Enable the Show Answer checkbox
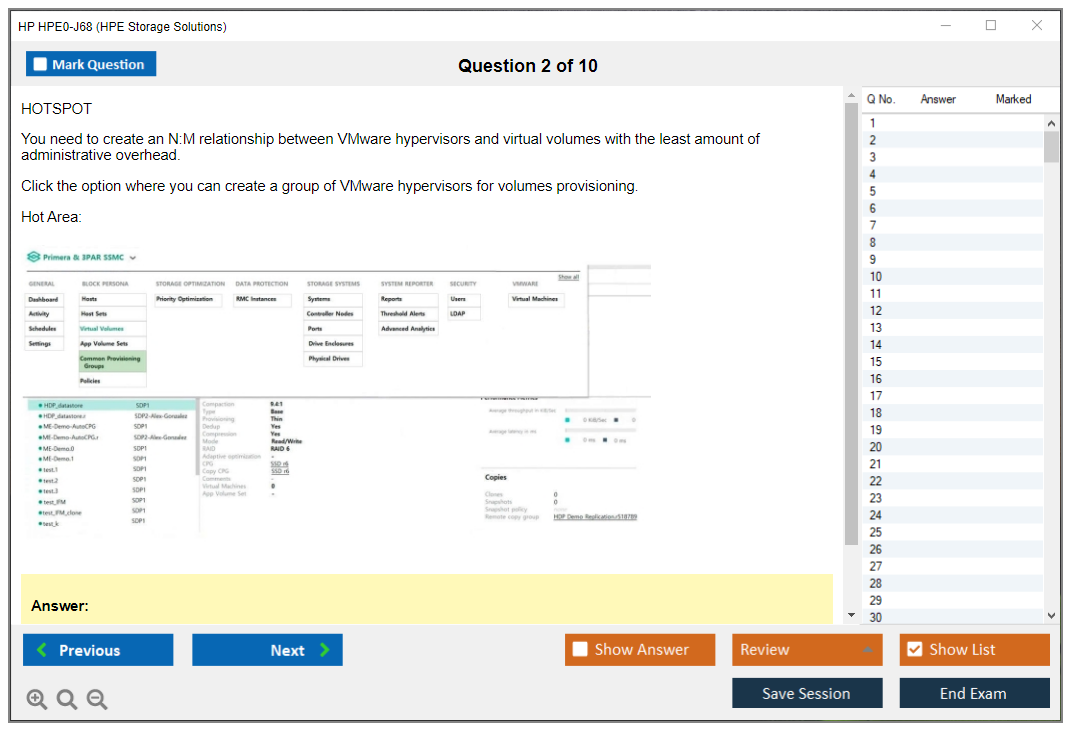Screen dimensions: 1075x735 pyautogui.click(x=580, y=650)
